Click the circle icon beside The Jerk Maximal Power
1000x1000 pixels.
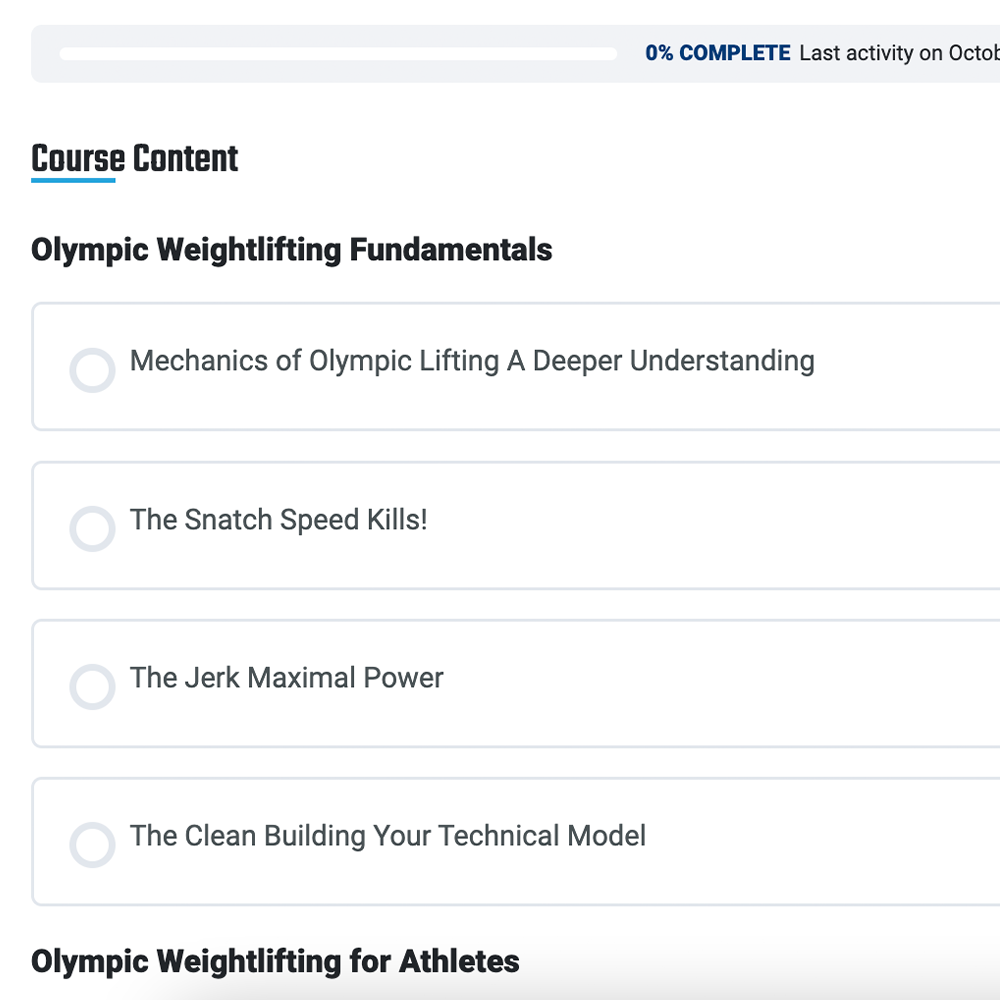pos(92,686)
